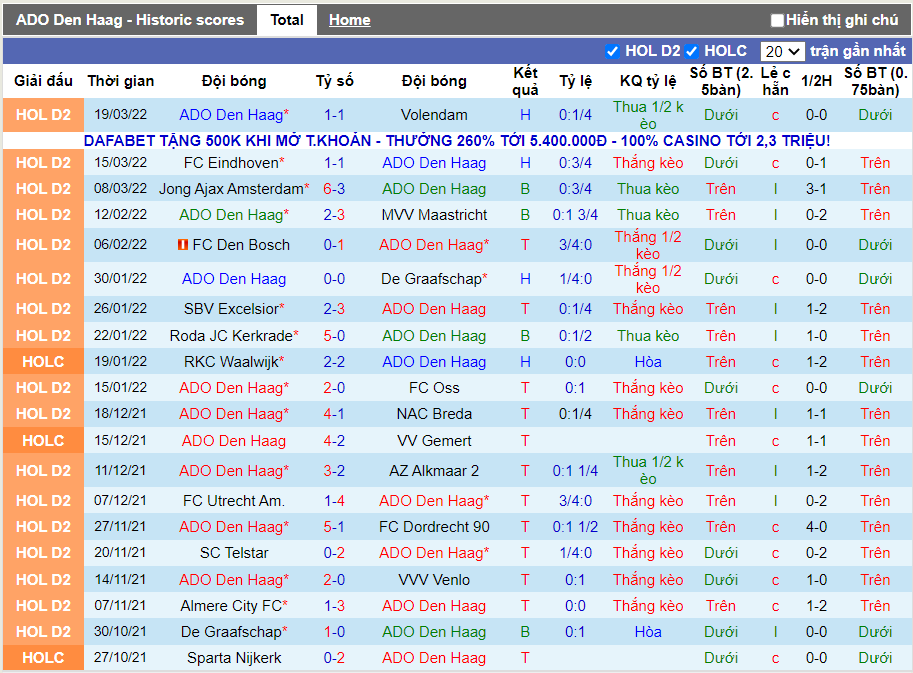The height and width of the screenshot is (673, 913).
Task: Click the 'Tỷ lệ' column header
Action: click(x=575, y=81)
